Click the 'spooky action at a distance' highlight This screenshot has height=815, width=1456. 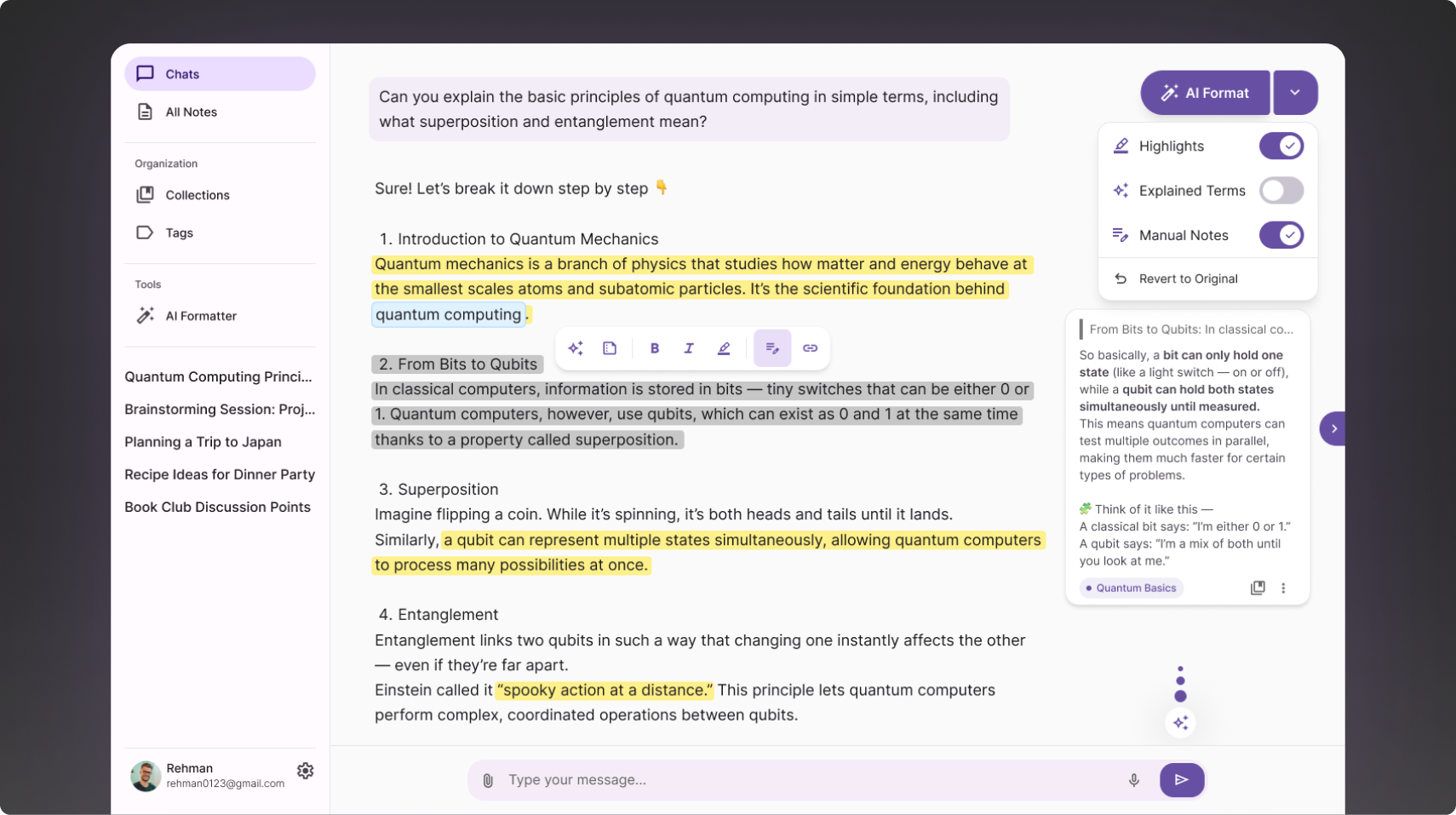coord(605,690)
